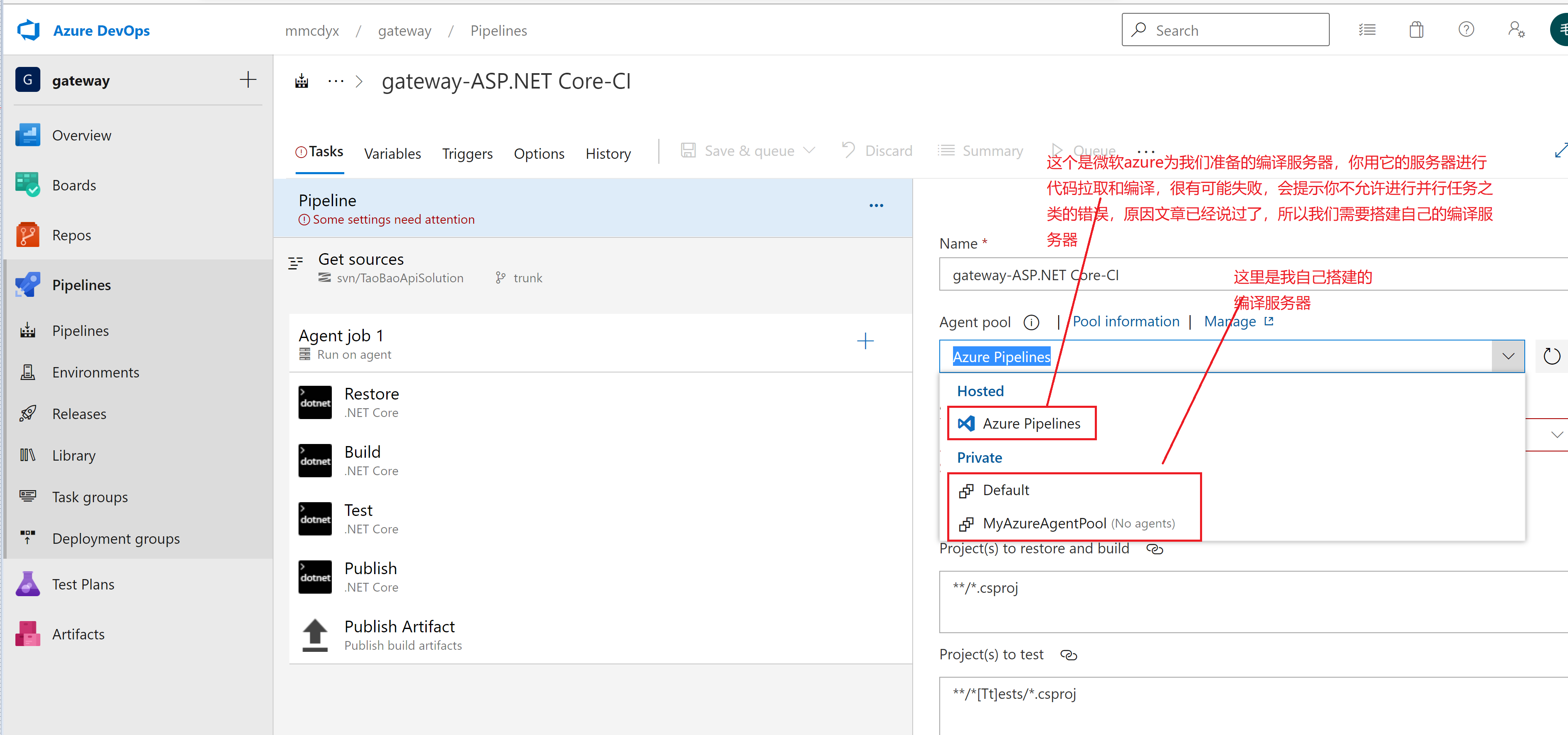The image size is (1568, 735).
Task: Choose the Default private agent pool
Action: [1005, 491]
